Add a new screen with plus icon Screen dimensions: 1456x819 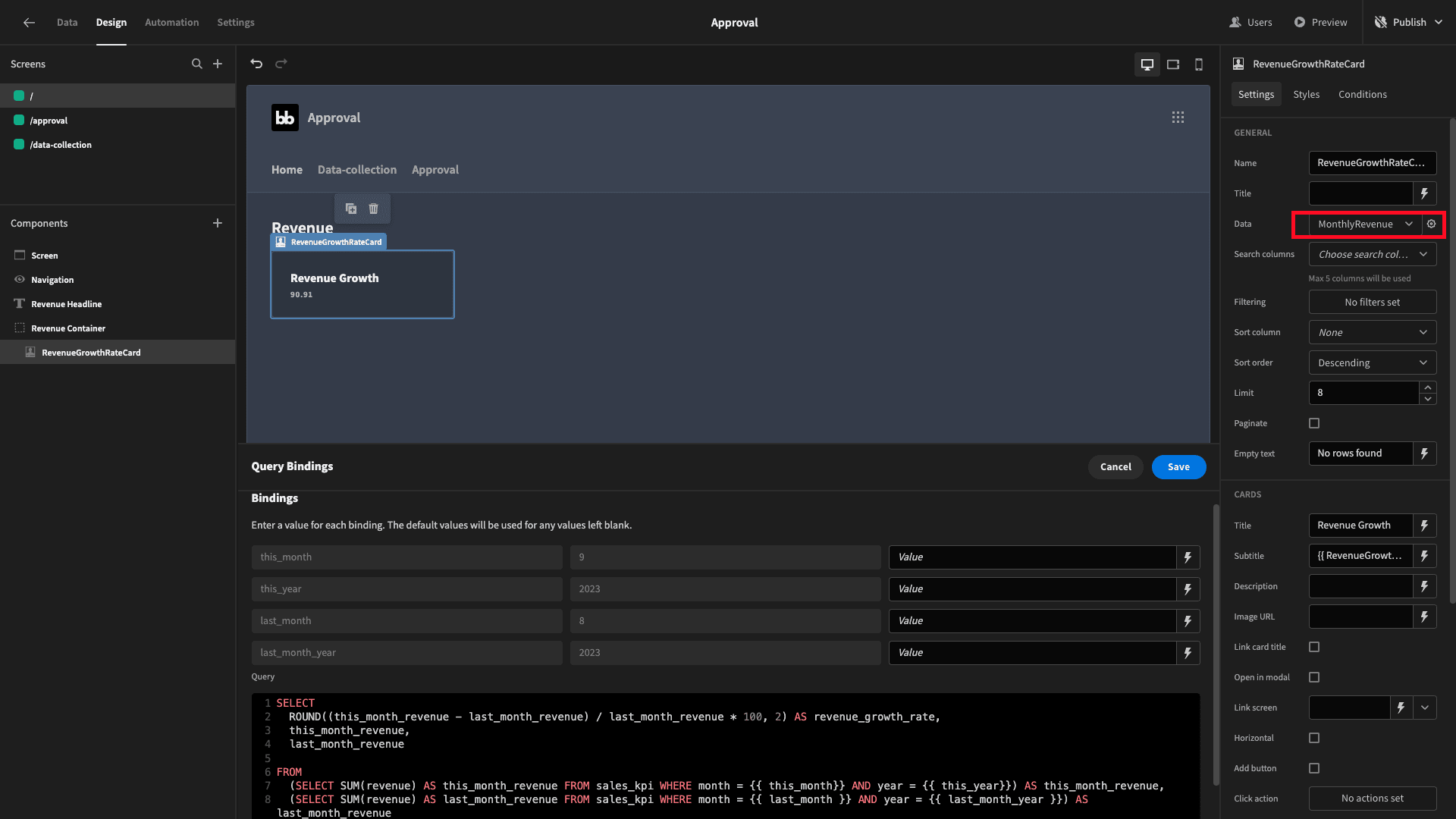pos(218,64)
